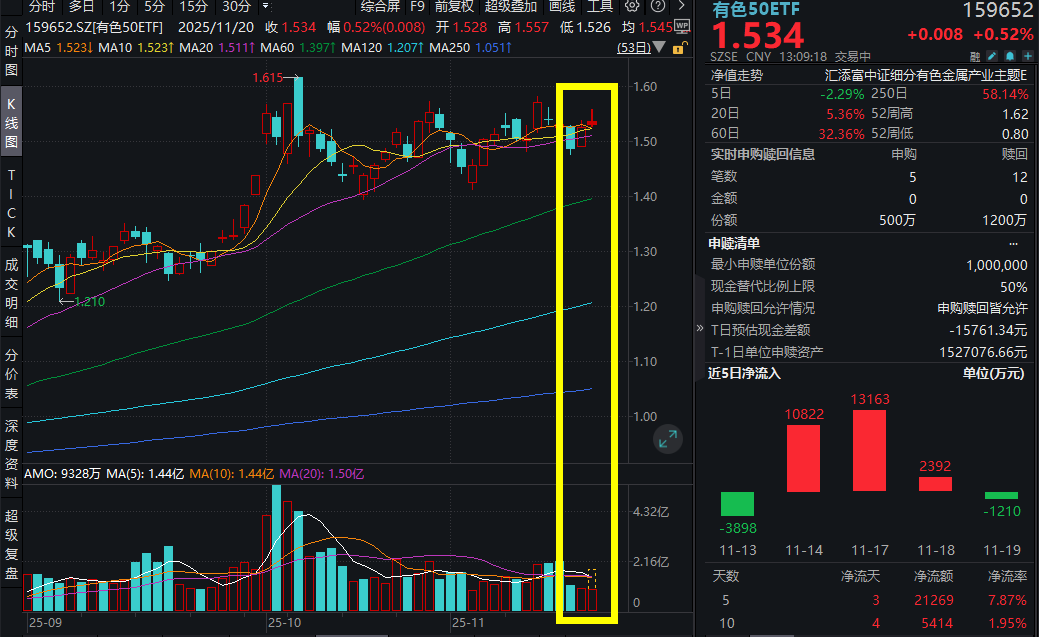Click the 13163 inflow bar for 11-17
The image size is (1039, 637).
pos(868,450)
